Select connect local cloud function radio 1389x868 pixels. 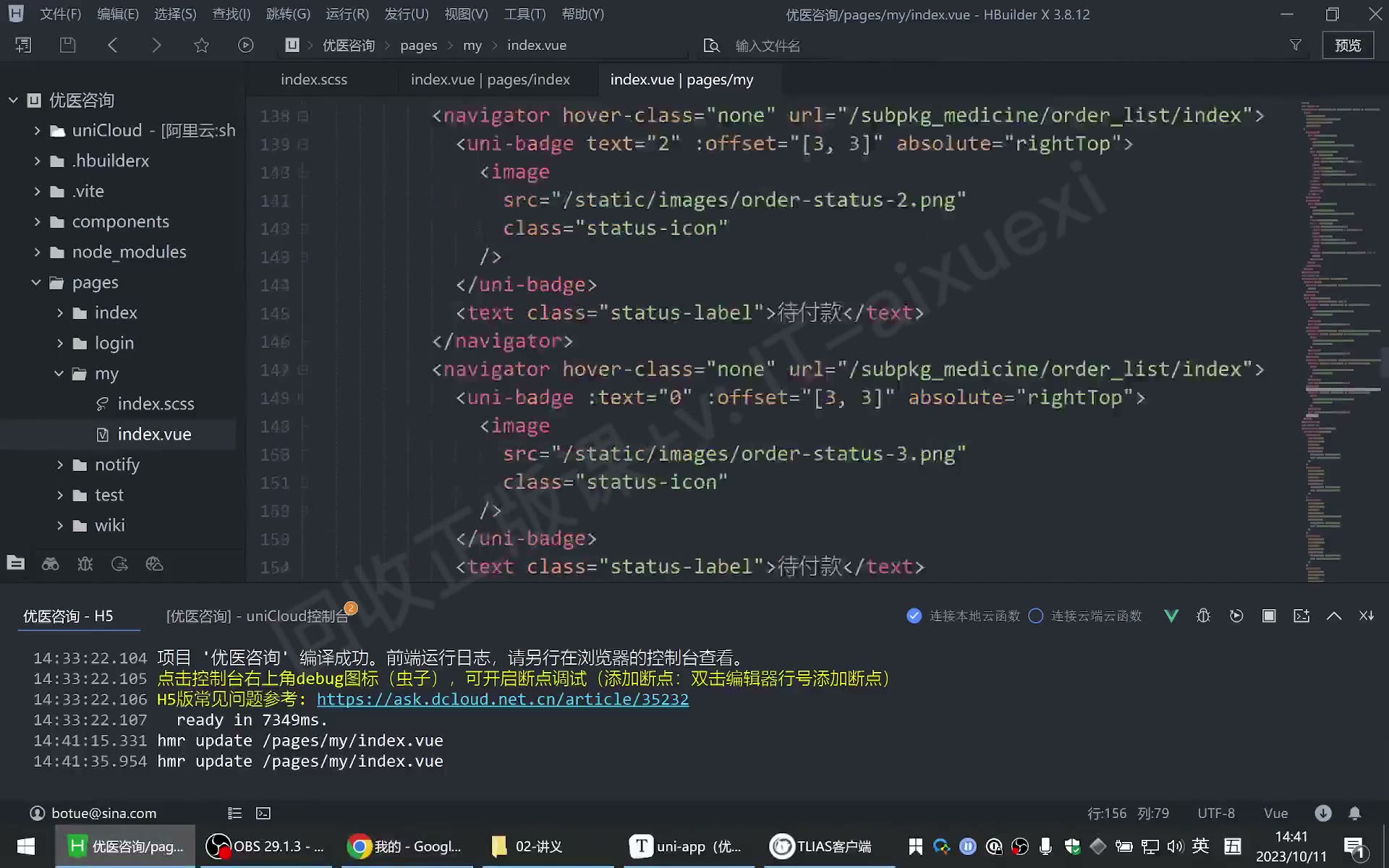914,616
